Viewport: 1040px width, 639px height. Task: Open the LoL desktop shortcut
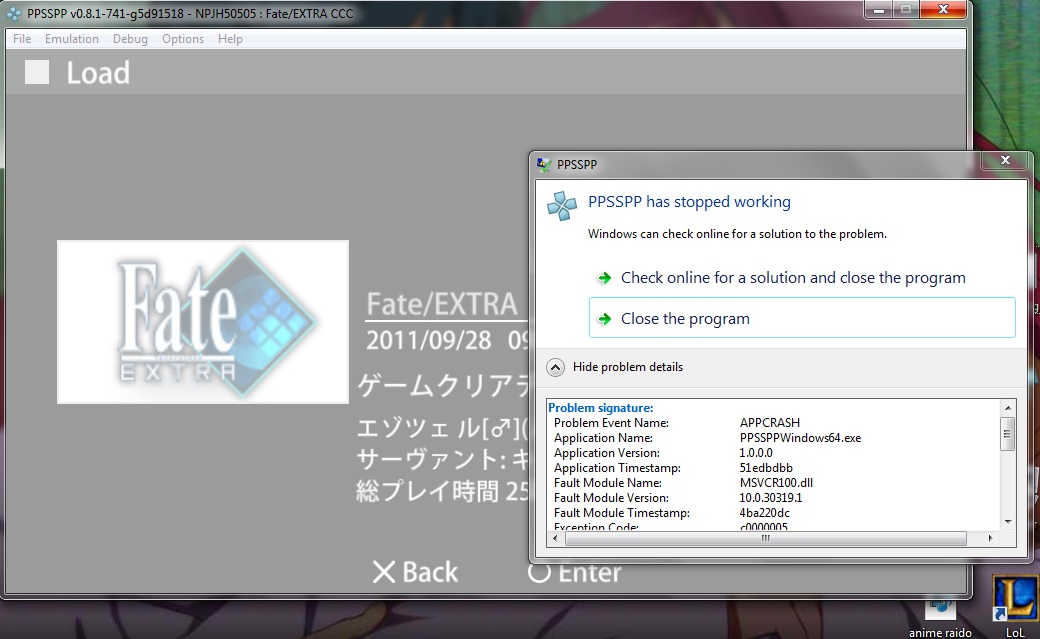tap(1014, 600)
